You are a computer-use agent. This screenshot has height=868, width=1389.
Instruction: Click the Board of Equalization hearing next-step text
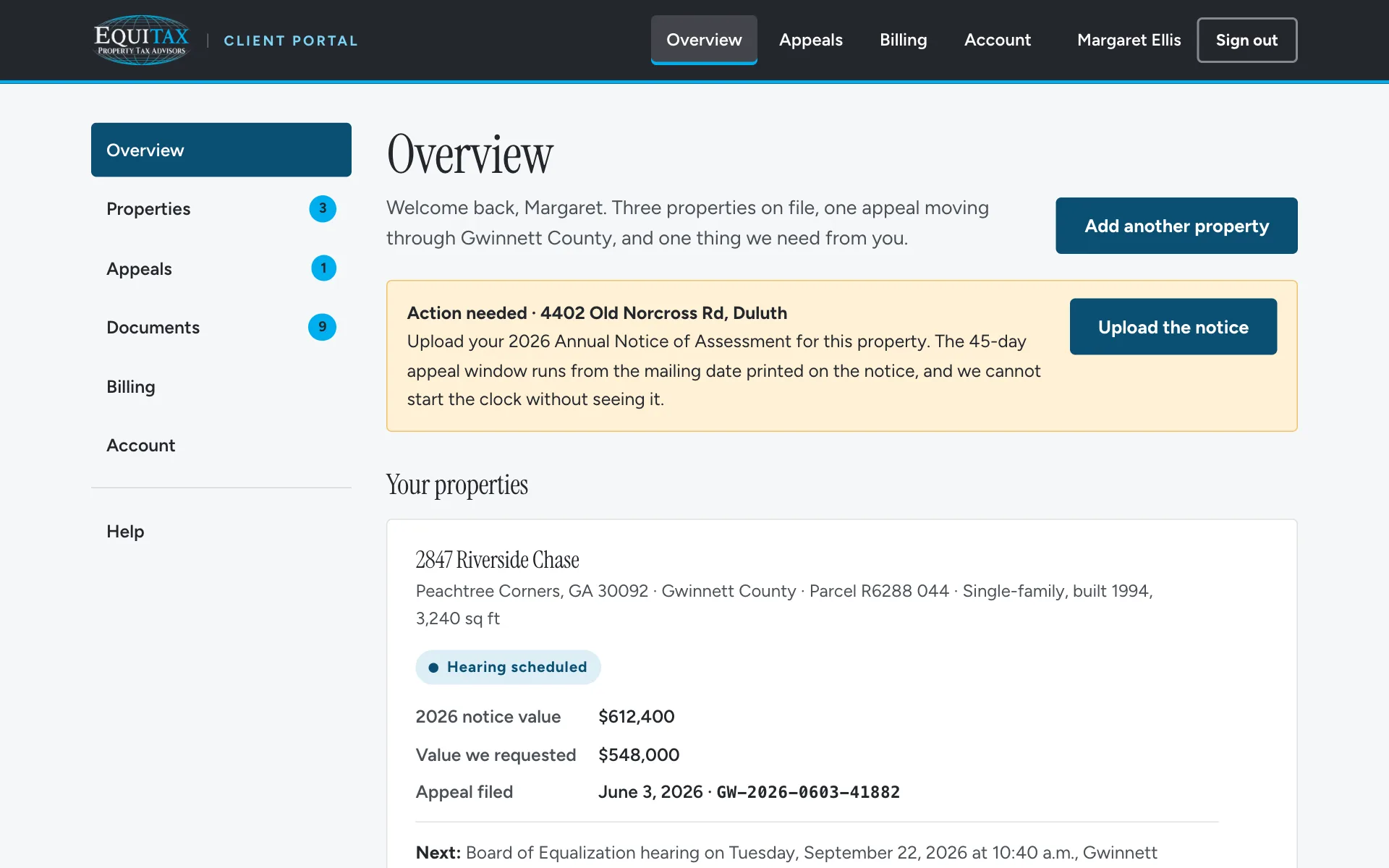click(x=786, y=853)
